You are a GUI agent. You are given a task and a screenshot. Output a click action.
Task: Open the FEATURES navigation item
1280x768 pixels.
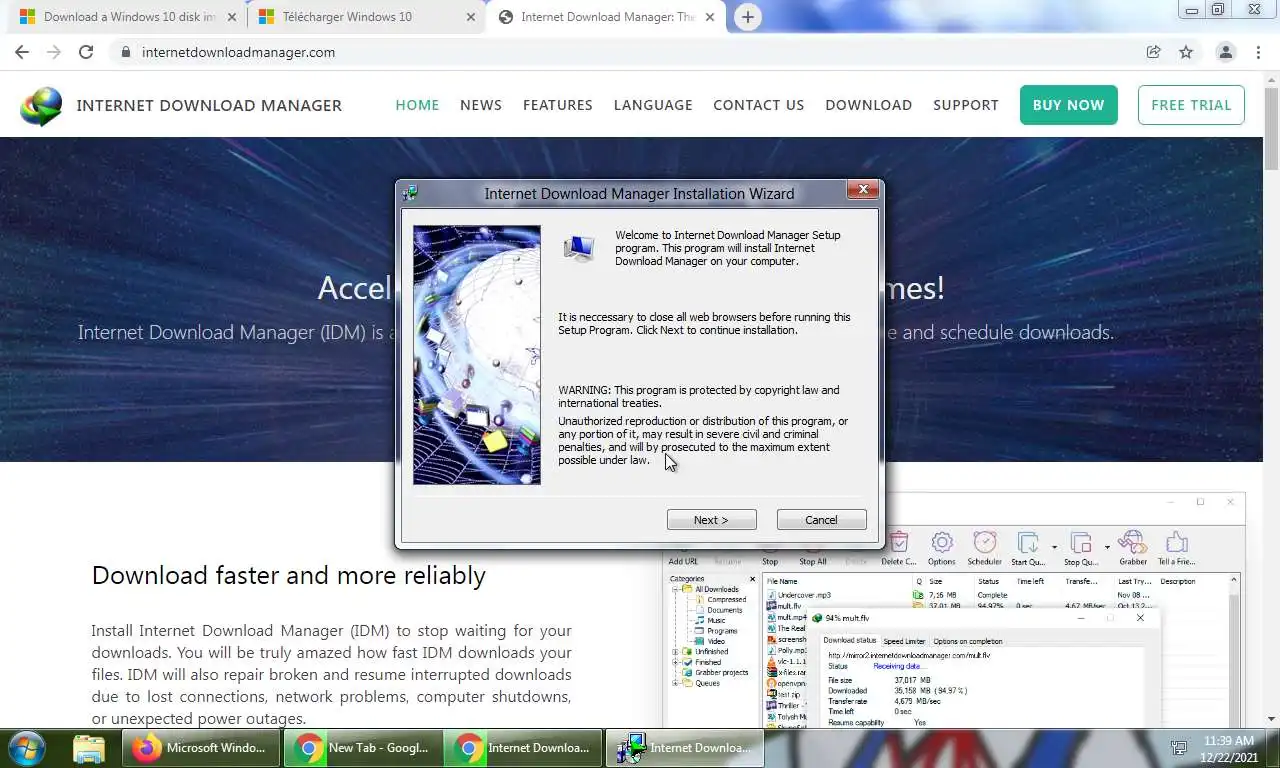pyautogui.click(x=558, y=105)
